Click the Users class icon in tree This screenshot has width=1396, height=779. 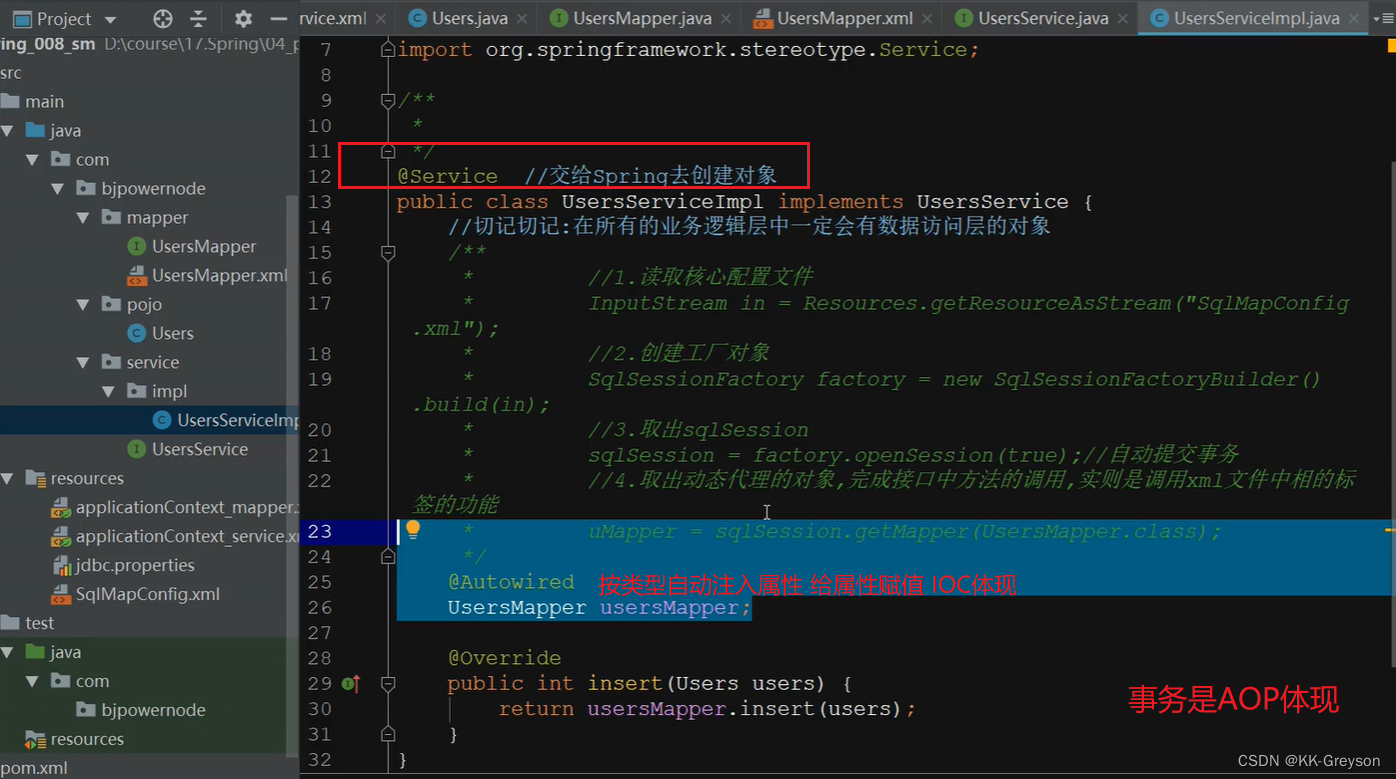pos(137,334)
